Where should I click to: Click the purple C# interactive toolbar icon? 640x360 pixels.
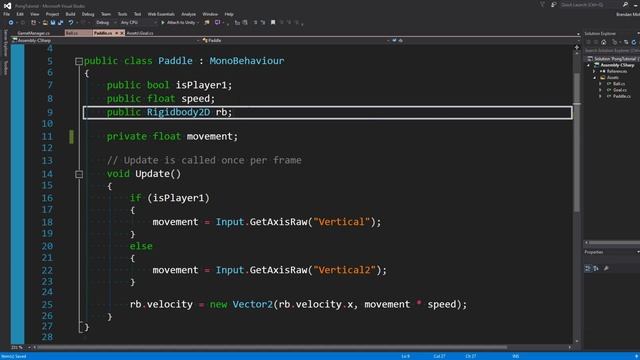(x=218, y=22)
